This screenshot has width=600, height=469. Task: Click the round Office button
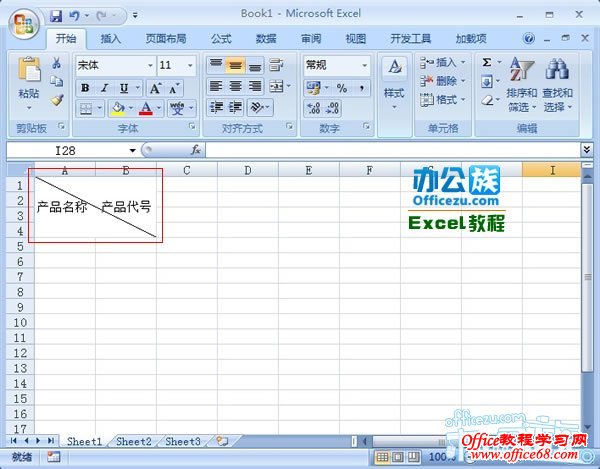coord(24,24)
